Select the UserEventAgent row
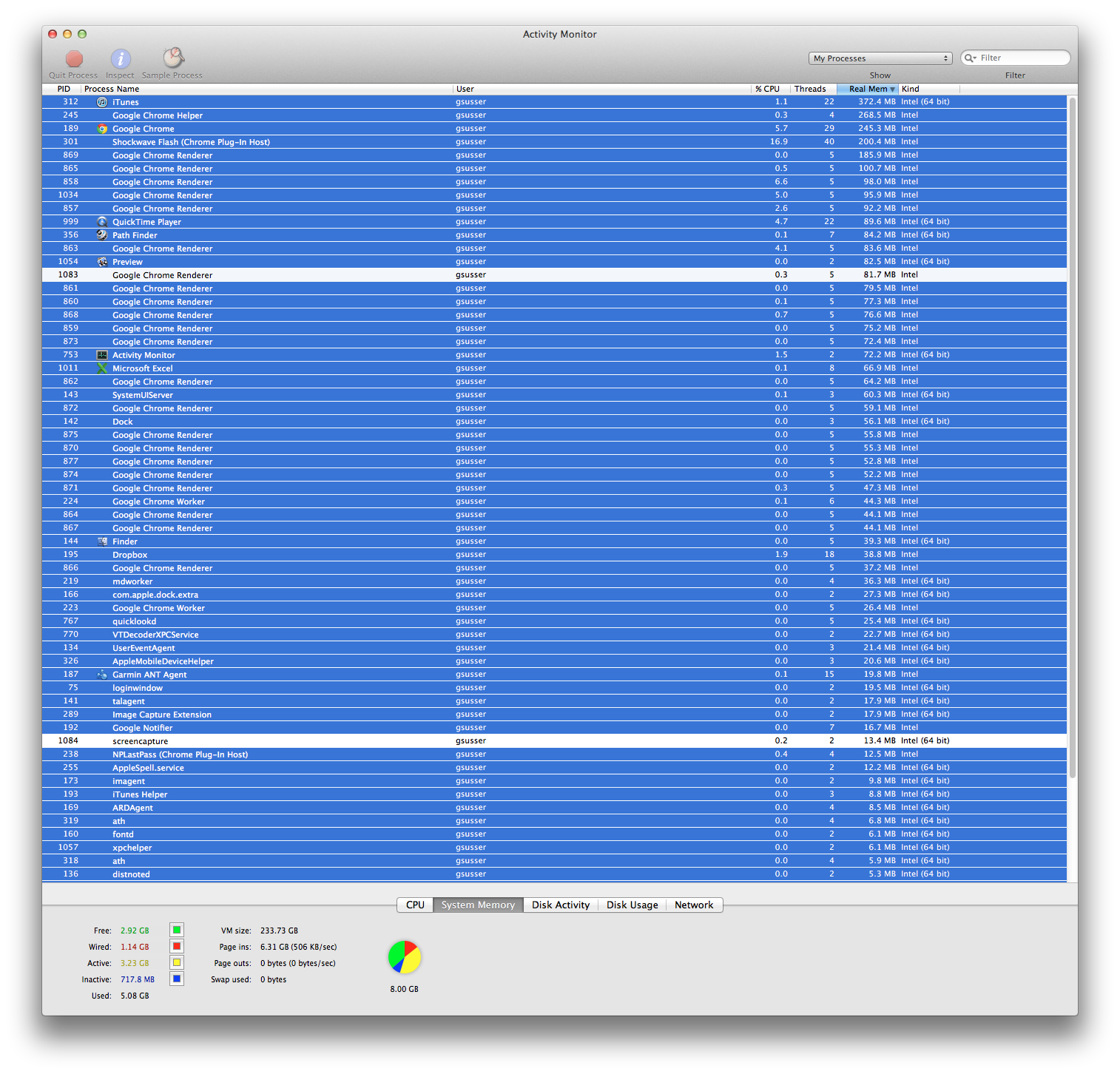The height and width of the screenshot is (1074, 1120). point(554,648)
